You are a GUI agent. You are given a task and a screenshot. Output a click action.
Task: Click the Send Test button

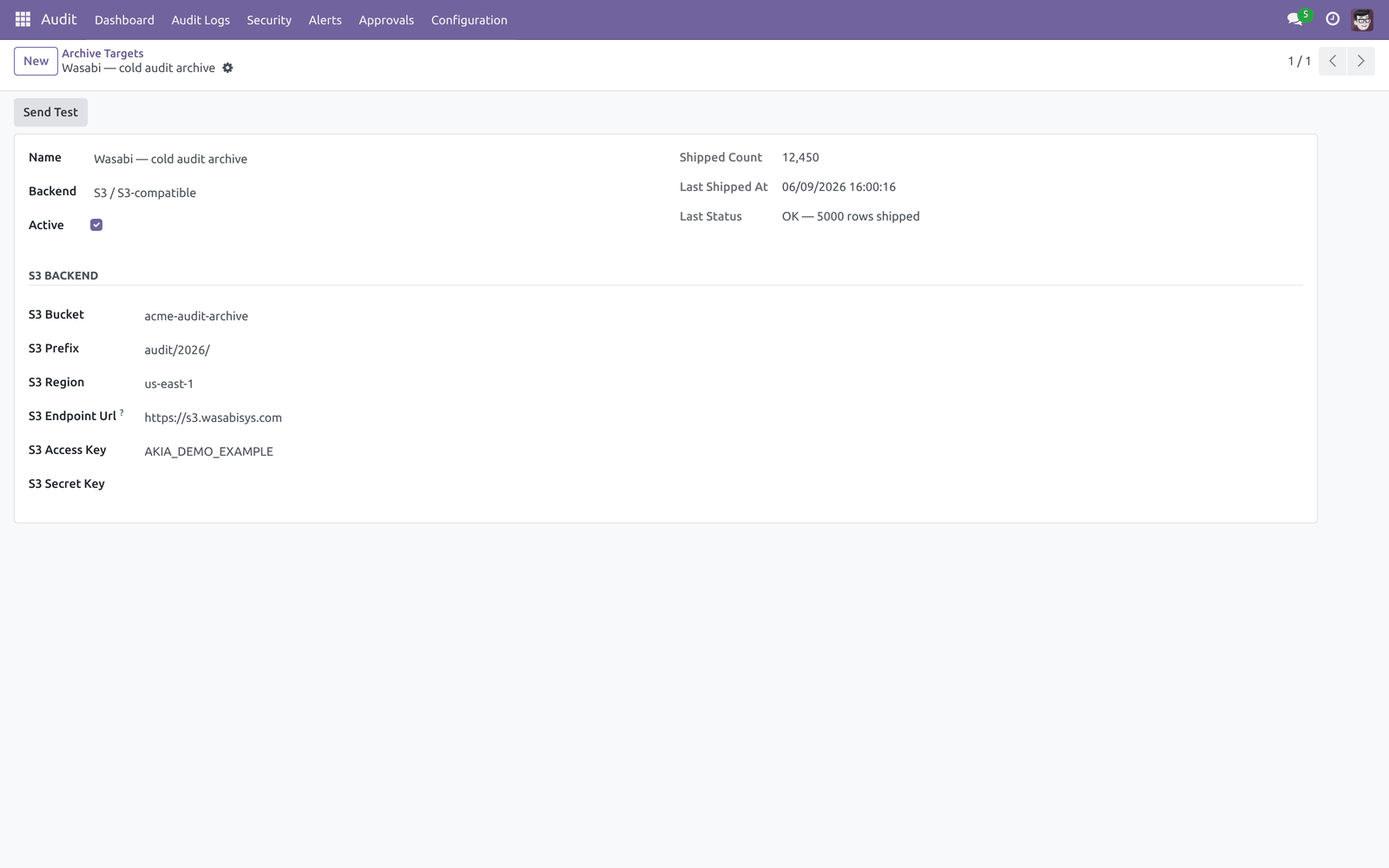click(50, 112)
